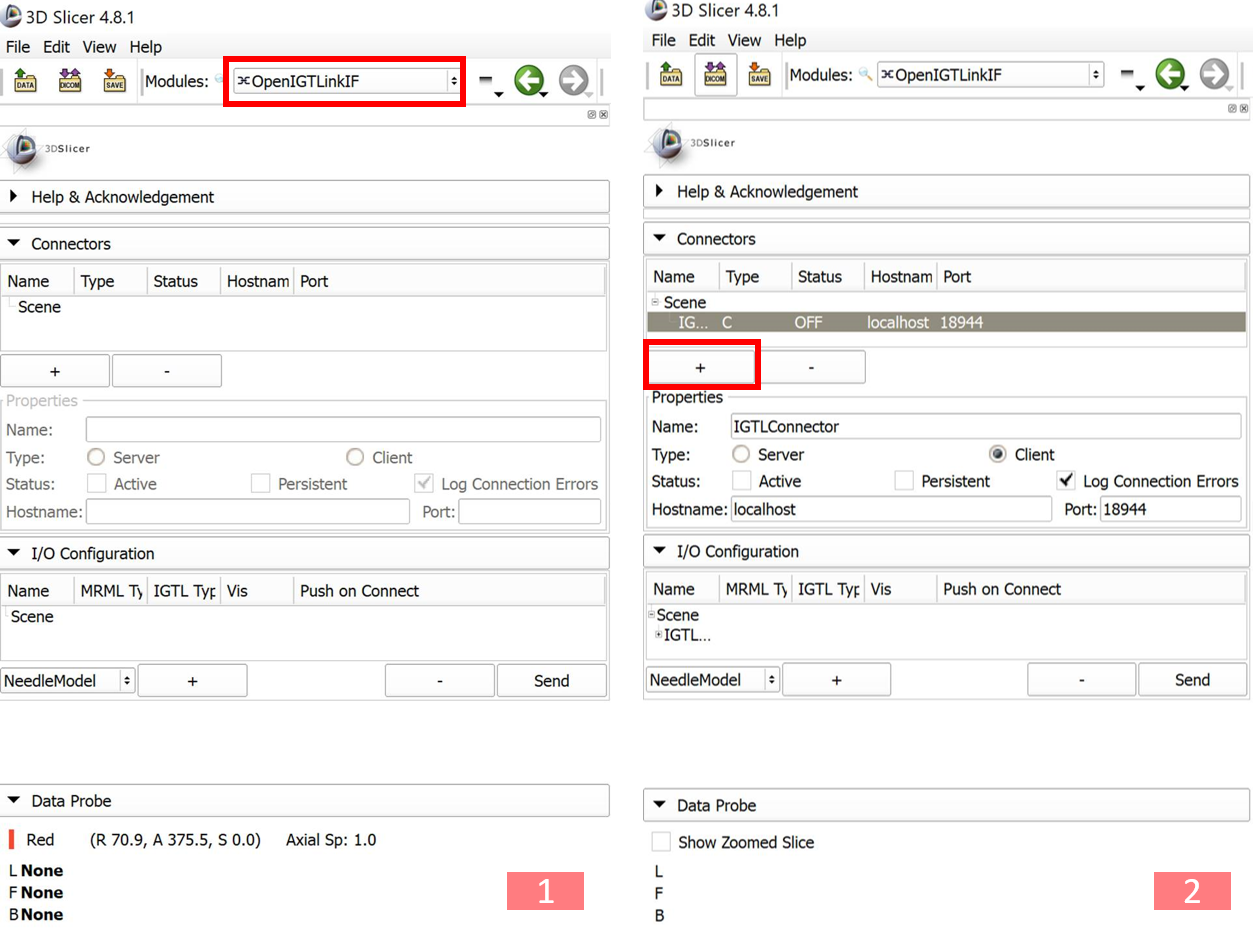Collapse the Data Probe section in left window
Screen dimensions: 1253x936
point(305,801)
